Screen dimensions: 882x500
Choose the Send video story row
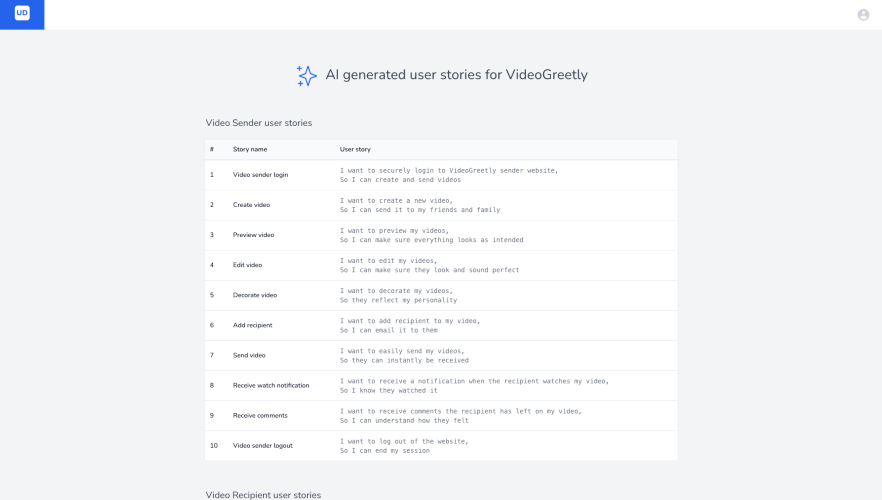click(x=441, y=355)
